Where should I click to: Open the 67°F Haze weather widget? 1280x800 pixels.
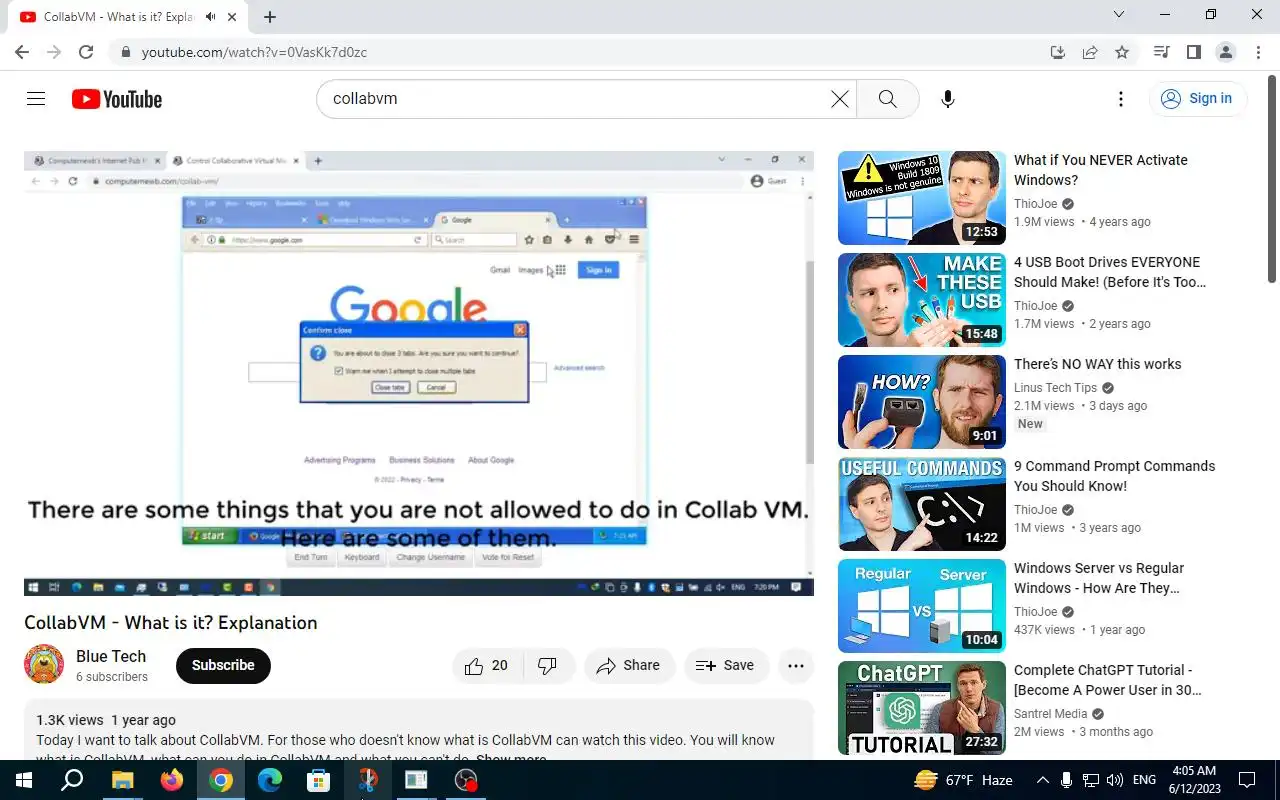coord(963,780)
